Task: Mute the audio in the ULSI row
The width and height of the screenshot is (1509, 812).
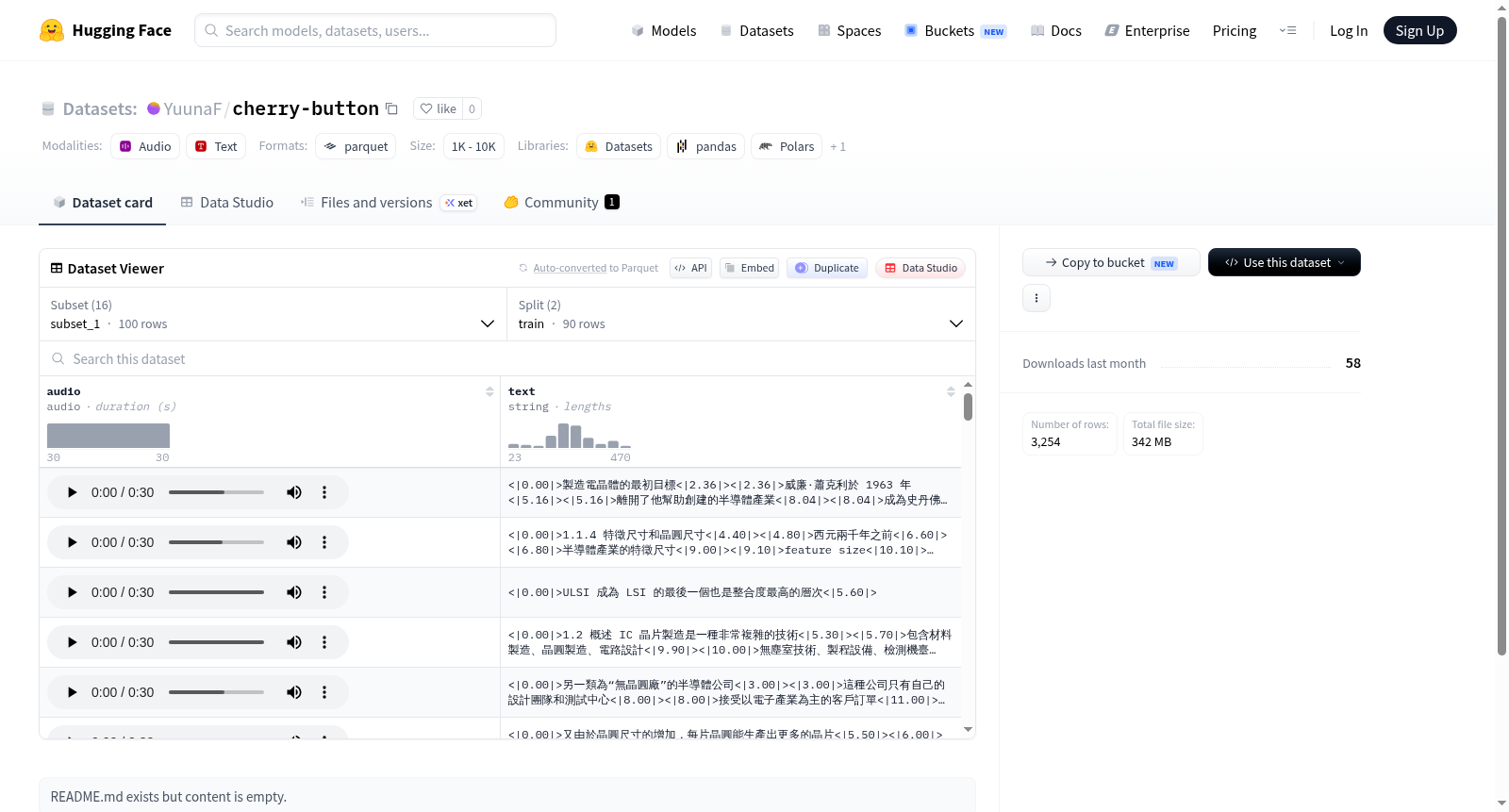Action: [x=294, y=592]
